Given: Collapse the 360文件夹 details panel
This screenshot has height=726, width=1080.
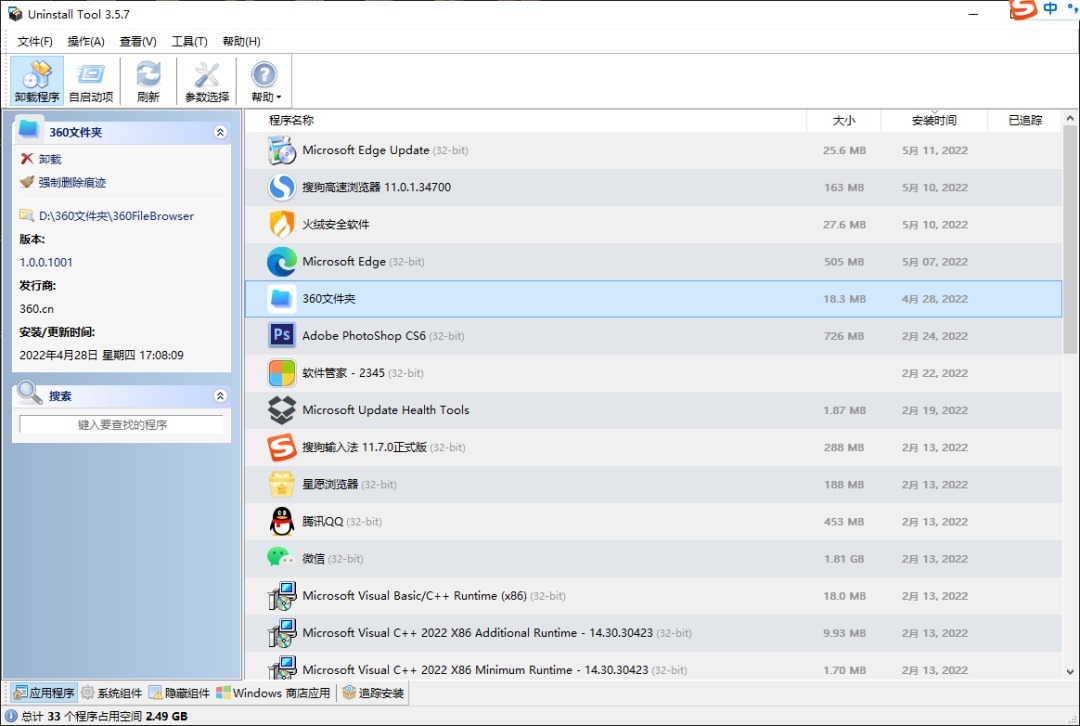Looking at the screenshot, I should 220,132.
